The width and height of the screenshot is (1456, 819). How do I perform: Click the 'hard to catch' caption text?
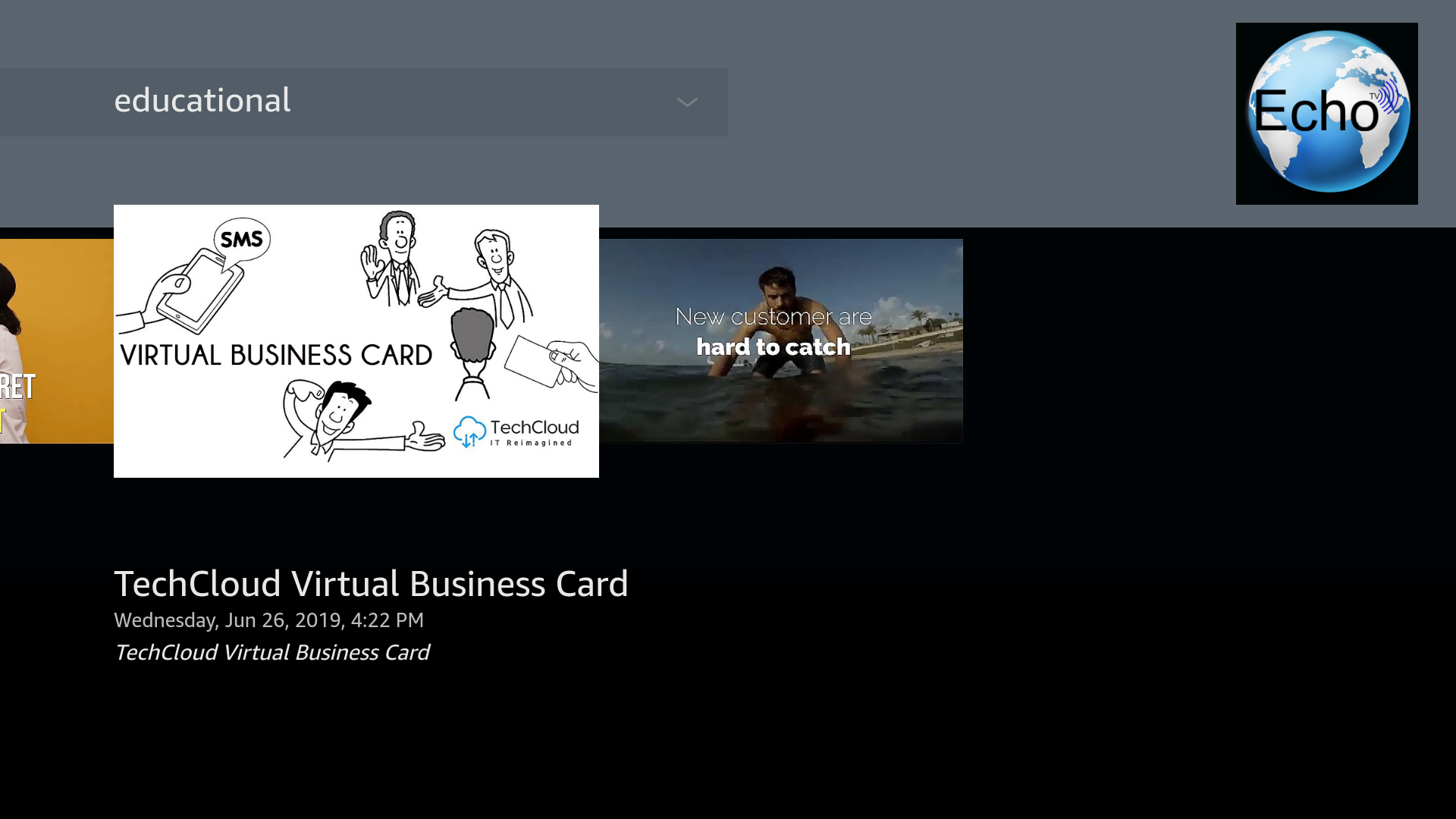(773, 347)
